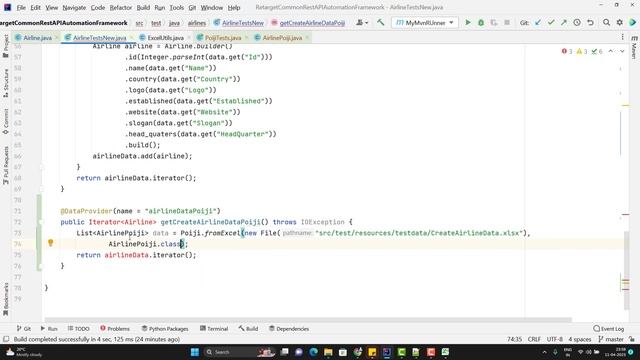Click the stop run square icon
Image resolution: width=640 pixels, height=360 pixels.
(x=507, y=23)
